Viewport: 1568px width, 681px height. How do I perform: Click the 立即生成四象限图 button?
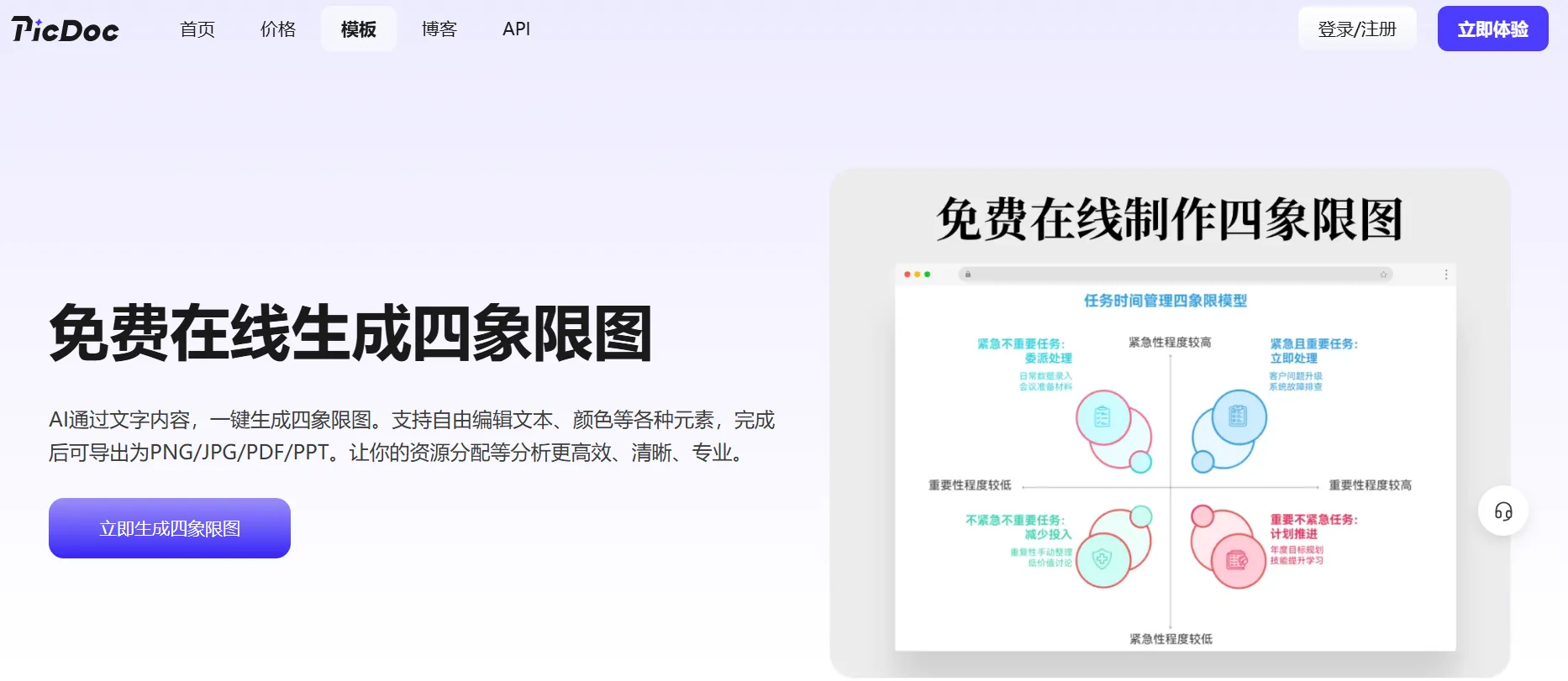tap(170, 528)
